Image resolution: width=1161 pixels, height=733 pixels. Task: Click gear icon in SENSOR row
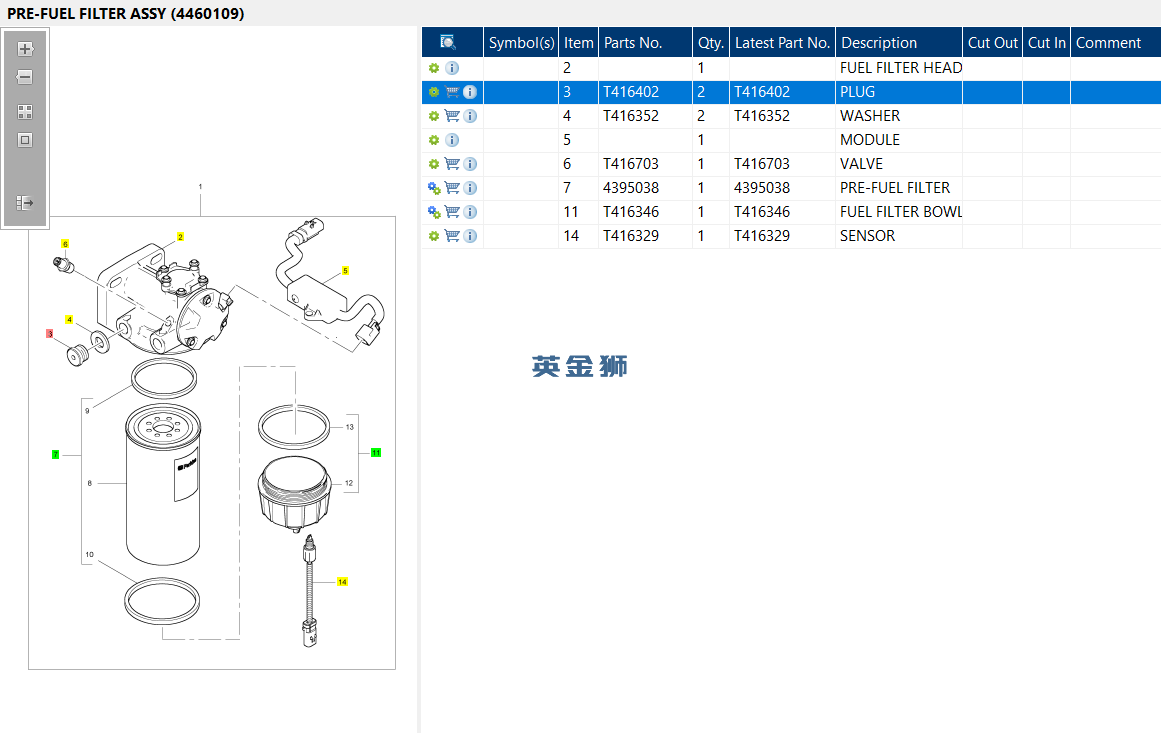coord(434,236)
